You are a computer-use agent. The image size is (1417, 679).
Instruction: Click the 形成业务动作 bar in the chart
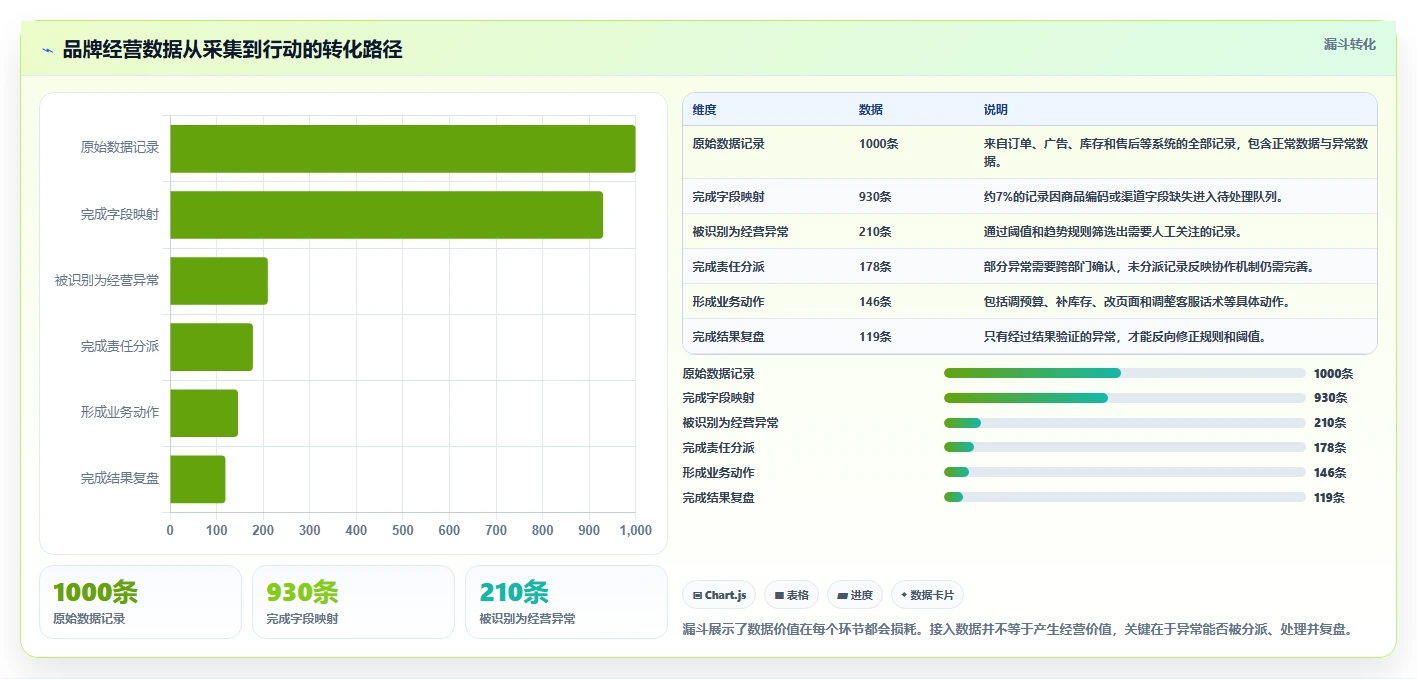point(204,412)
